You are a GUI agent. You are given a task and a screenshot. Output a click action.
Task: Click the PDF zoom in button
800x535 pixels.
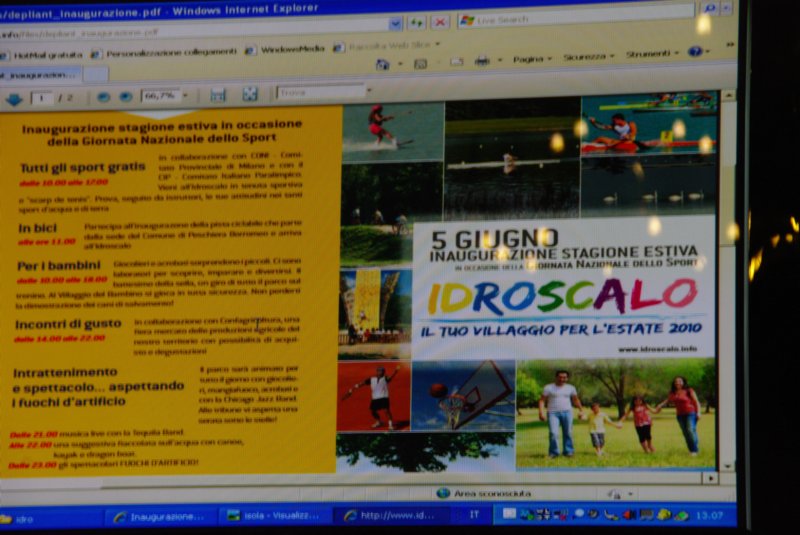coord(126,96)
